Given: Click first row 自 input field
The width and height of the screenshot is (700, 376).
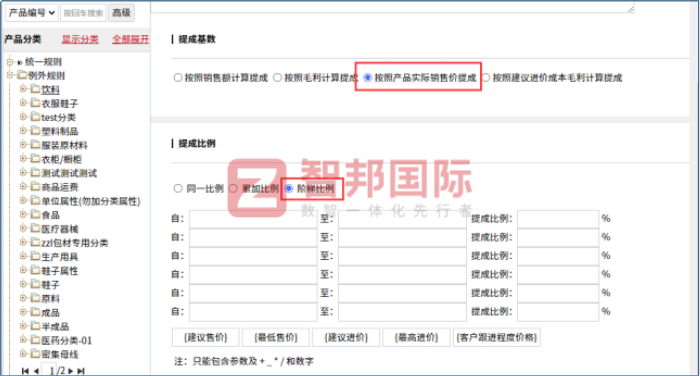Looking at the screenshot, I should 253,219.
